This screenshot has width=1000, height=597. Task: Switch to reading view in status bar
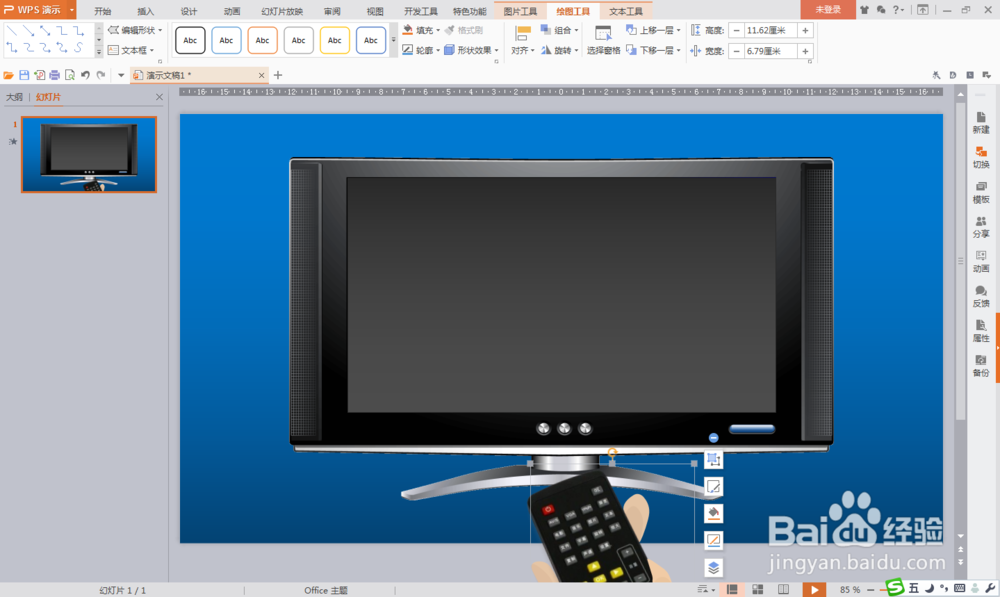[x=783, y=590]
